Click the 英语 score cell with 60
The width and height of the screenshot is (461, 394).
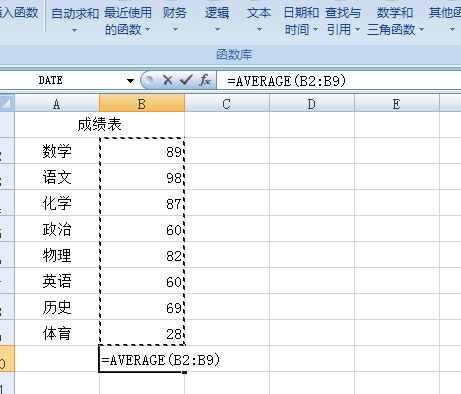tap(142, 281)
